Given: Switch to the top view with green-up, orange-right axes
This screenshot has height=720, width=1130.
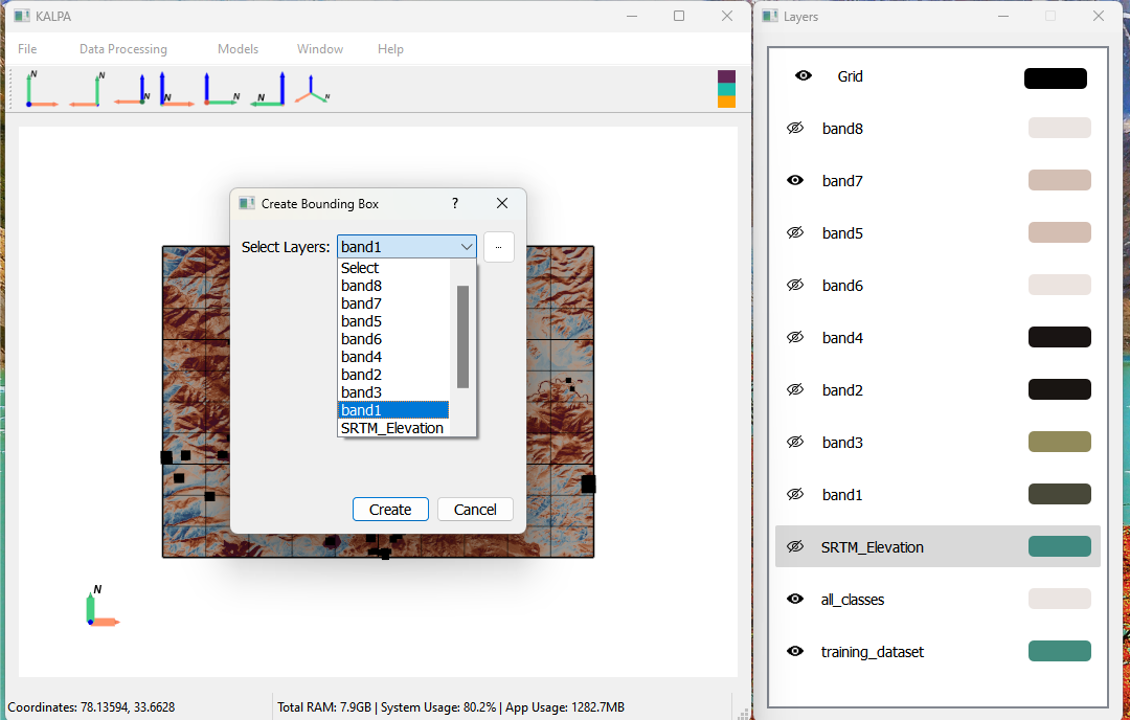Looking at the screenshot, I should pyautogui.click(x=42, y=89).
